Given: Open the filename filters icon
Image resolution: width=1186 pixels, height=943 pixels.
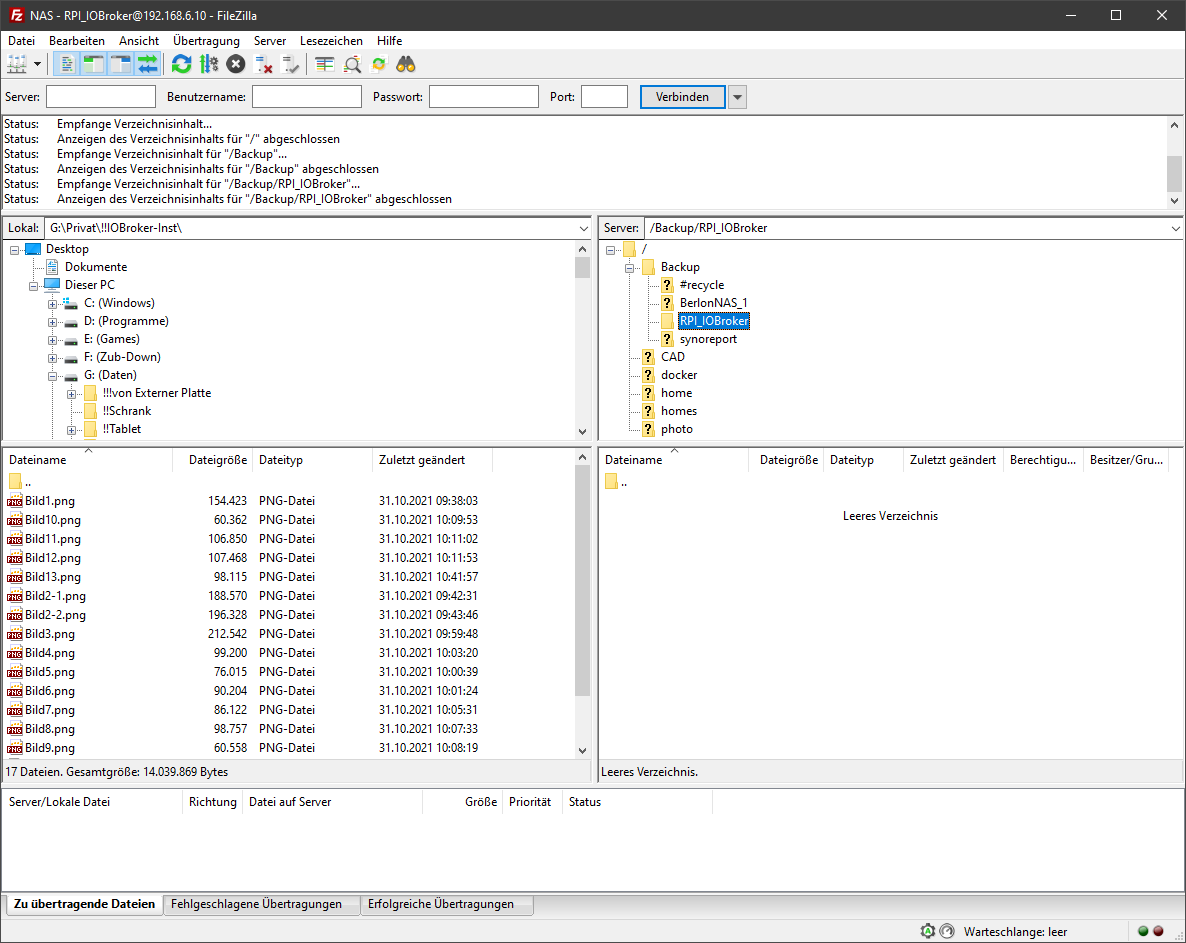Looking at the screenshot, I should (324, 64).
